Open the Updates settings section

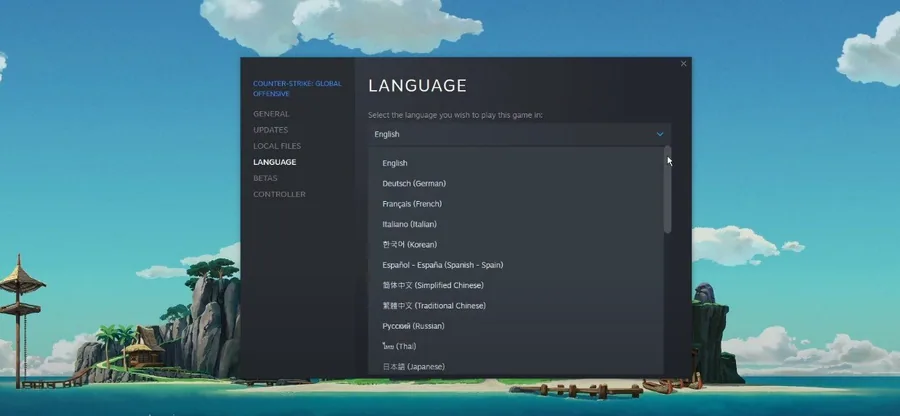[270, 130]
